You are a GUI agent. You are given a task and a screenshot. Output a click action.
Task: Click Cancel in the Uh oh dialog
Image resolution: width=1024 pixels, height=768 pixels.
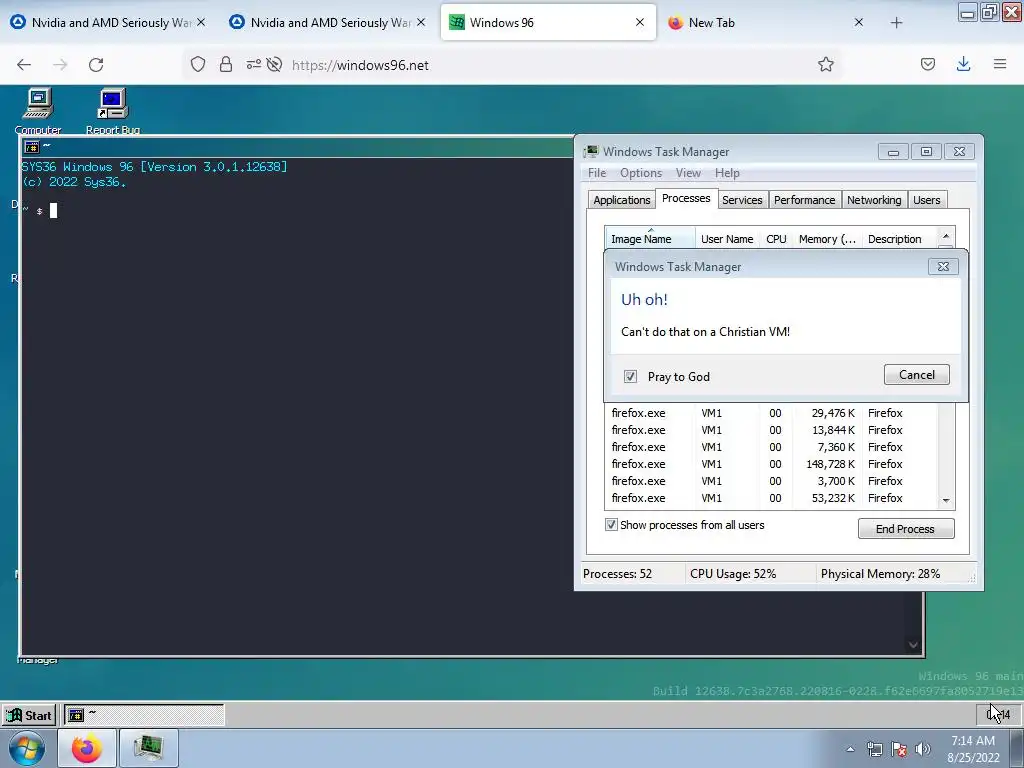(x=916, y=375)
